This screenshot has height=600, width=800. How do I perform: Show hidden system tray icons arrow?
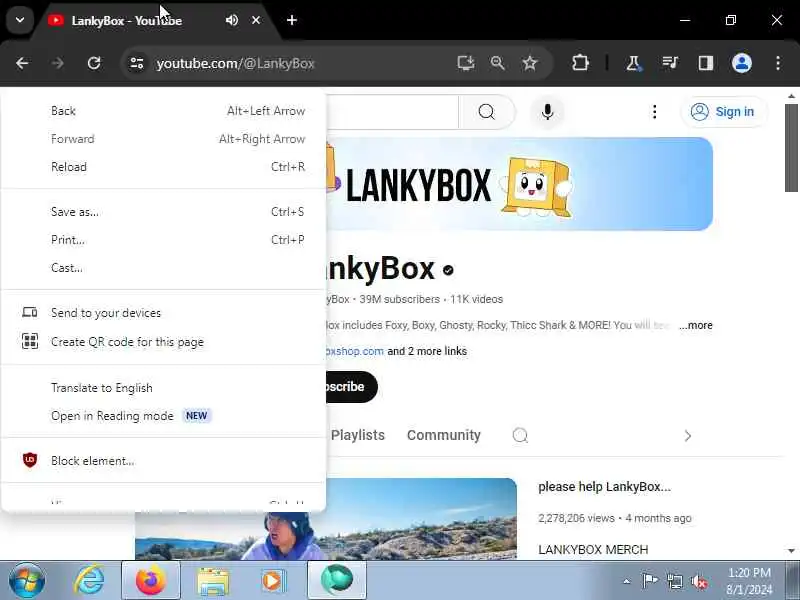(x=627, y=581)
